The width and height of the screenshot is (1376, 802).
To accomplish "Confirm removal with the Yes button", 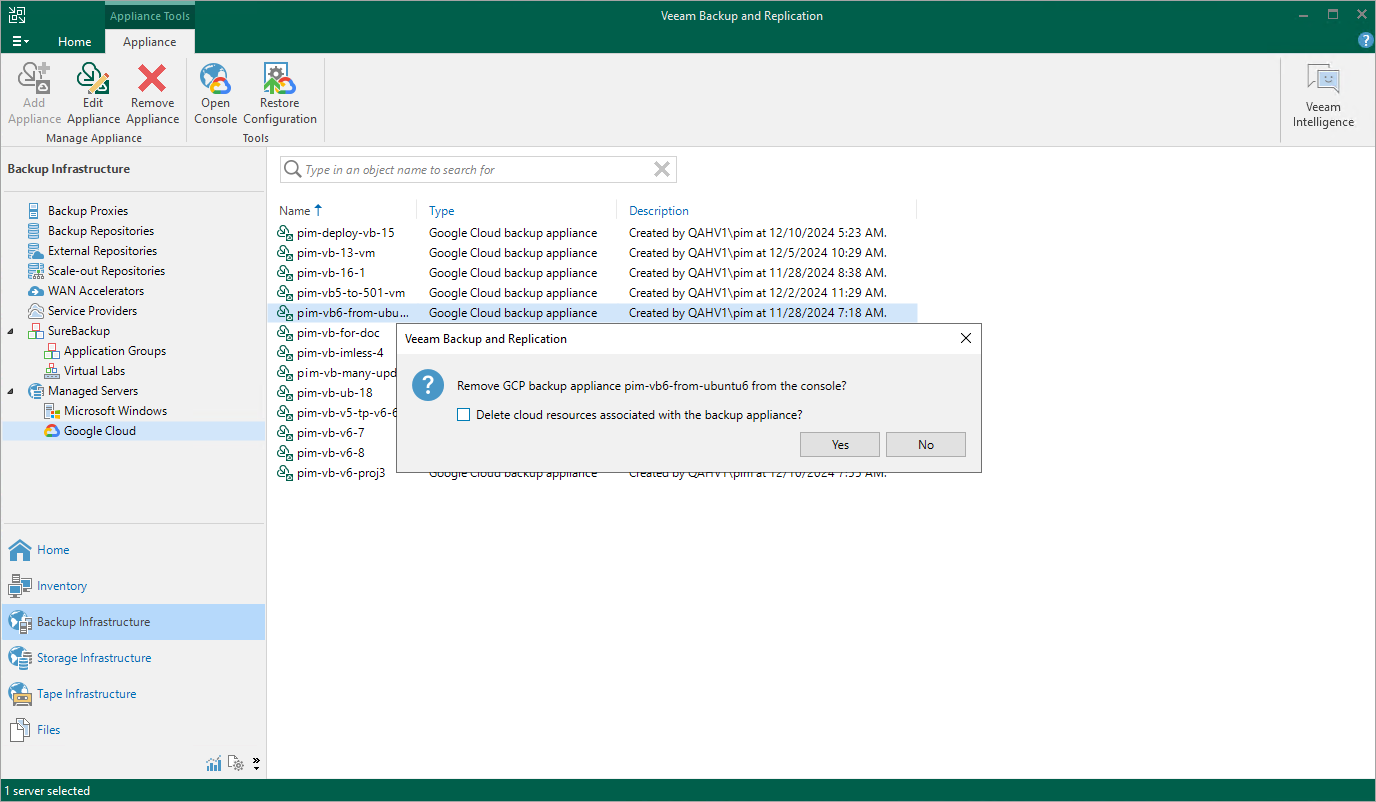I will (x=840, y=445).
